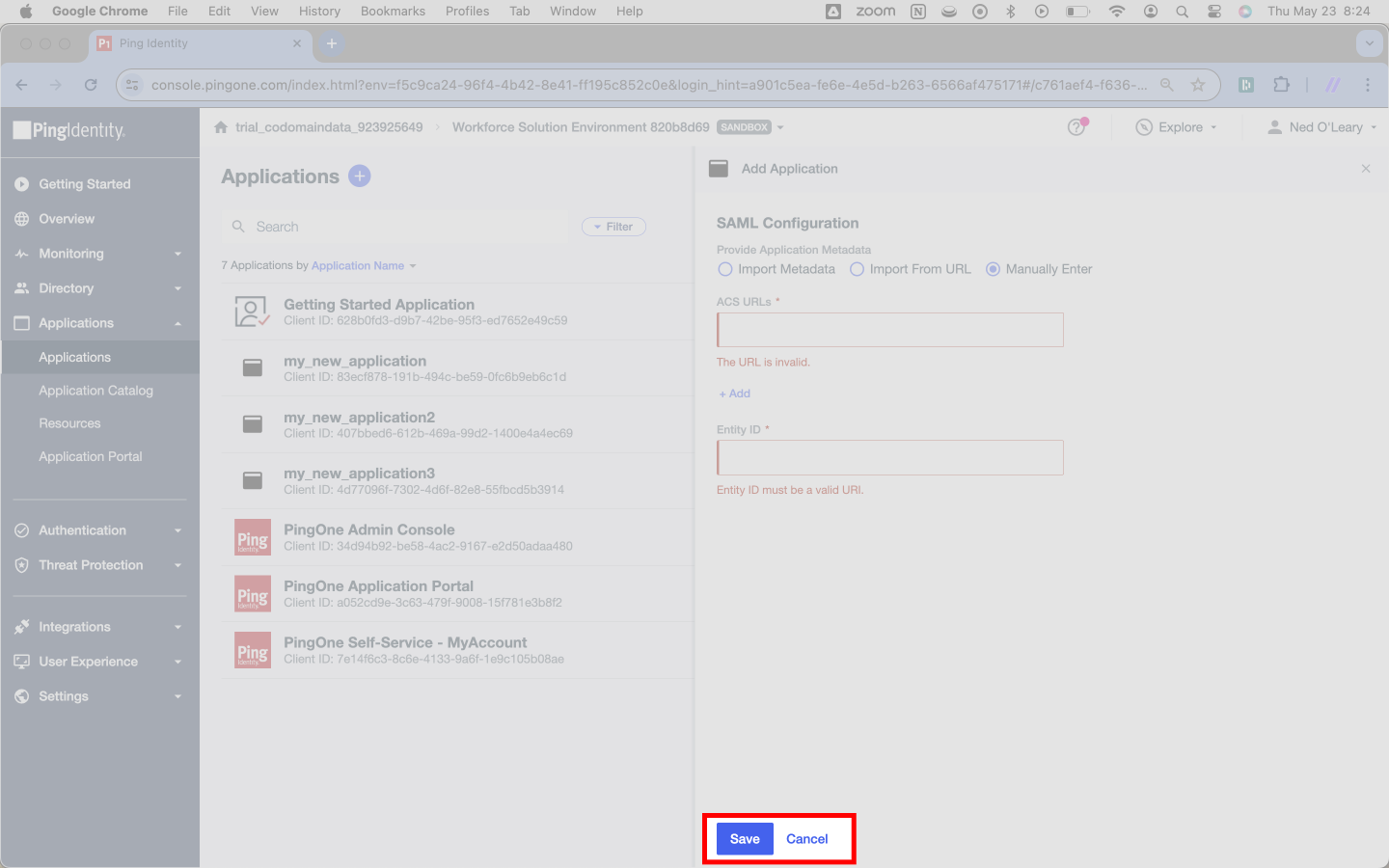Select the Import Metadata radio option

point(725,269)
